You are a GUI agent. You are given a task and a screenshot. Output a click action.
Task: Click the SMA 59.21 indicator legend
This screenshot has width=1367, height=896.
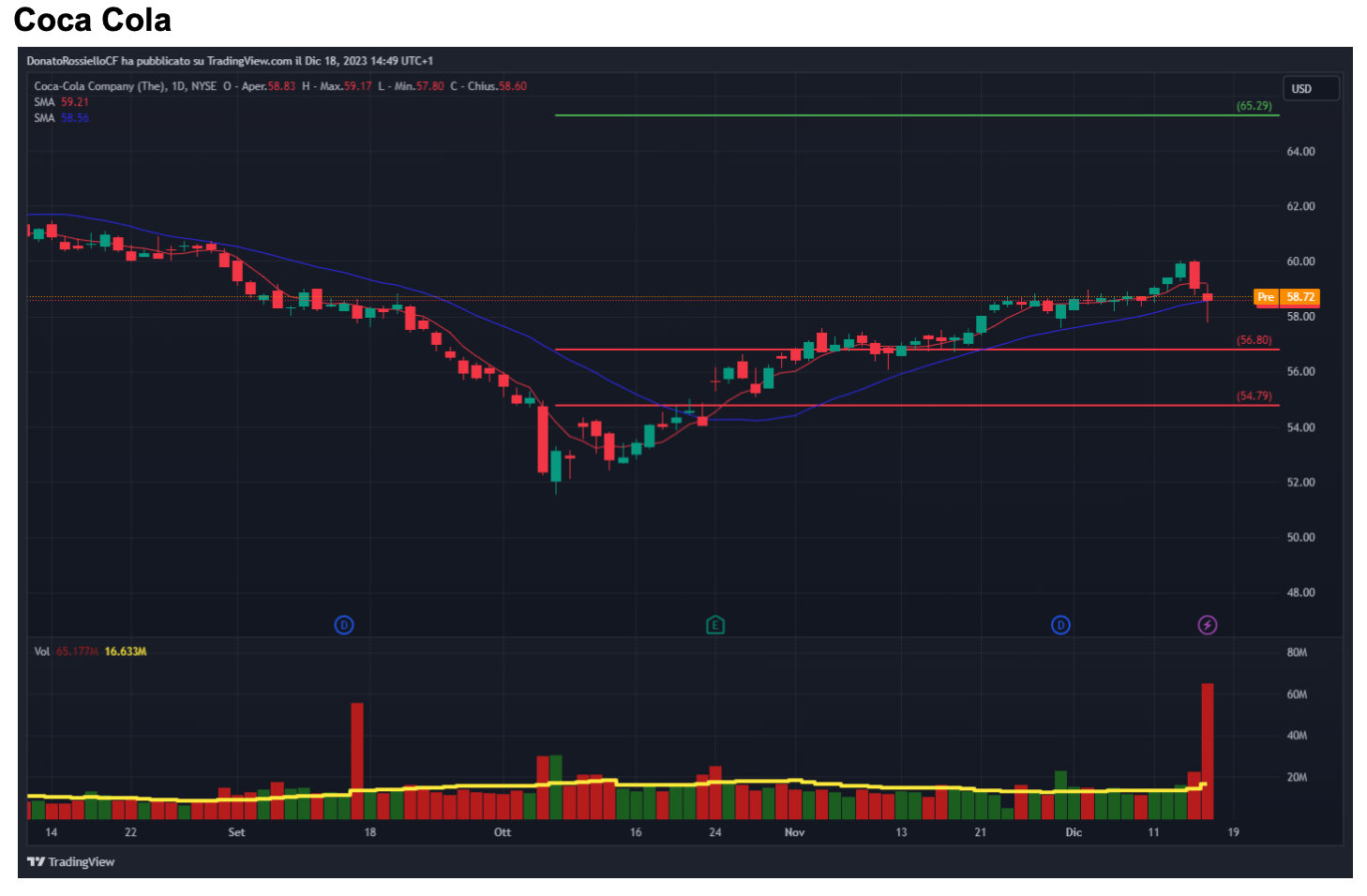[x=61, y=102]
